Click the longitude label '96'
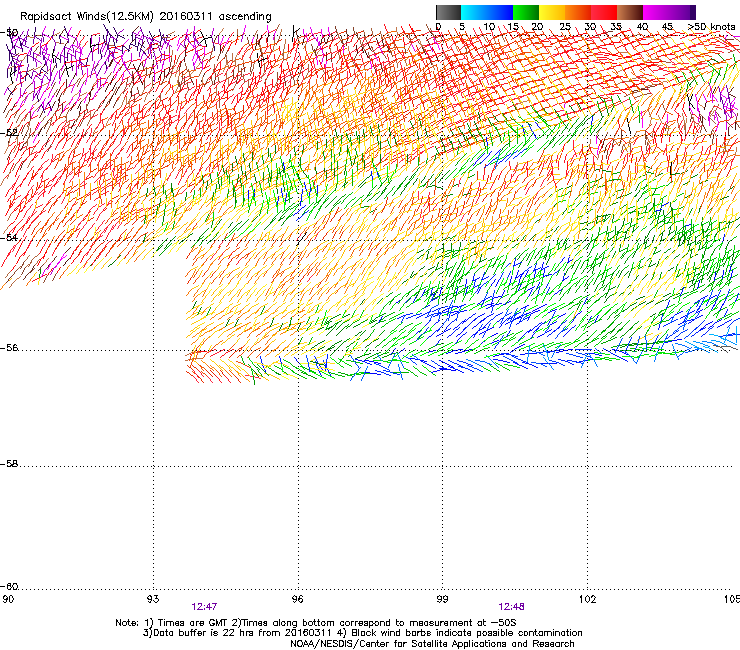 click(x=297, y=599)
